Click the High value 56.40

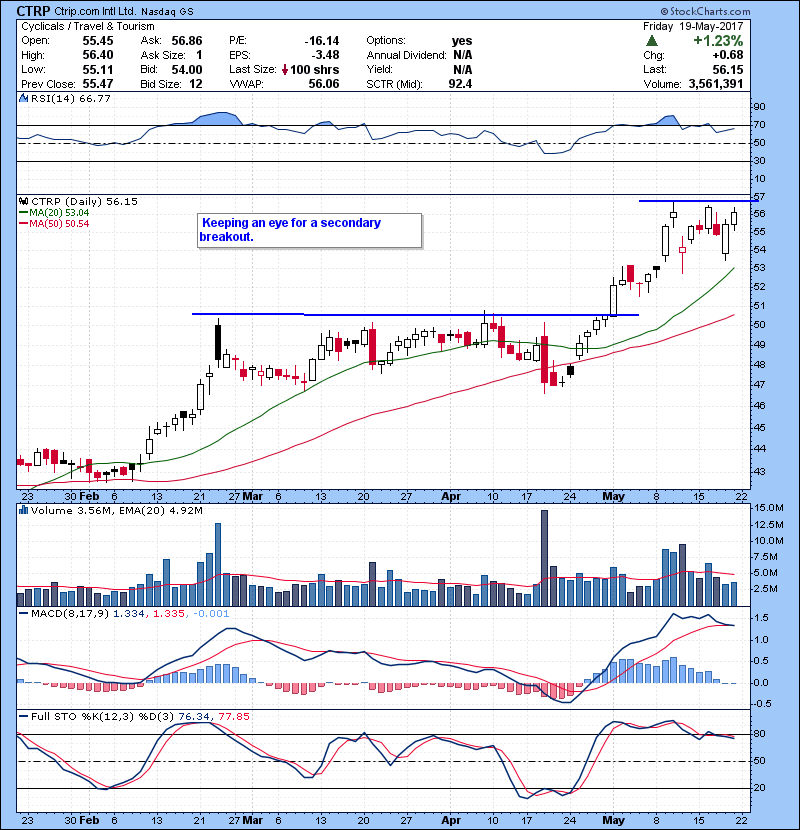click(98, 55)
